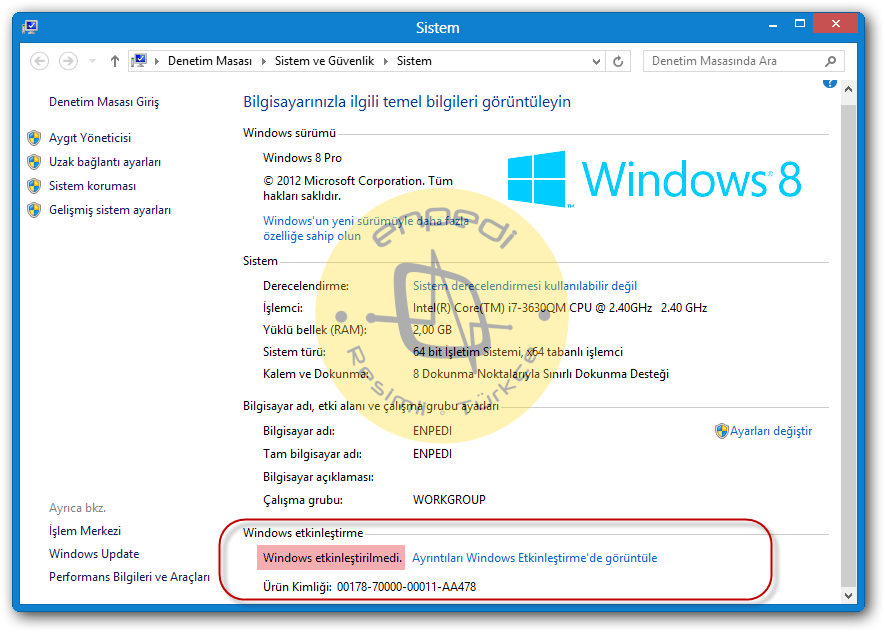
Task: Open Uzak bağlantı ayarları
Action: pyautogui.click(x=105, y=162)
